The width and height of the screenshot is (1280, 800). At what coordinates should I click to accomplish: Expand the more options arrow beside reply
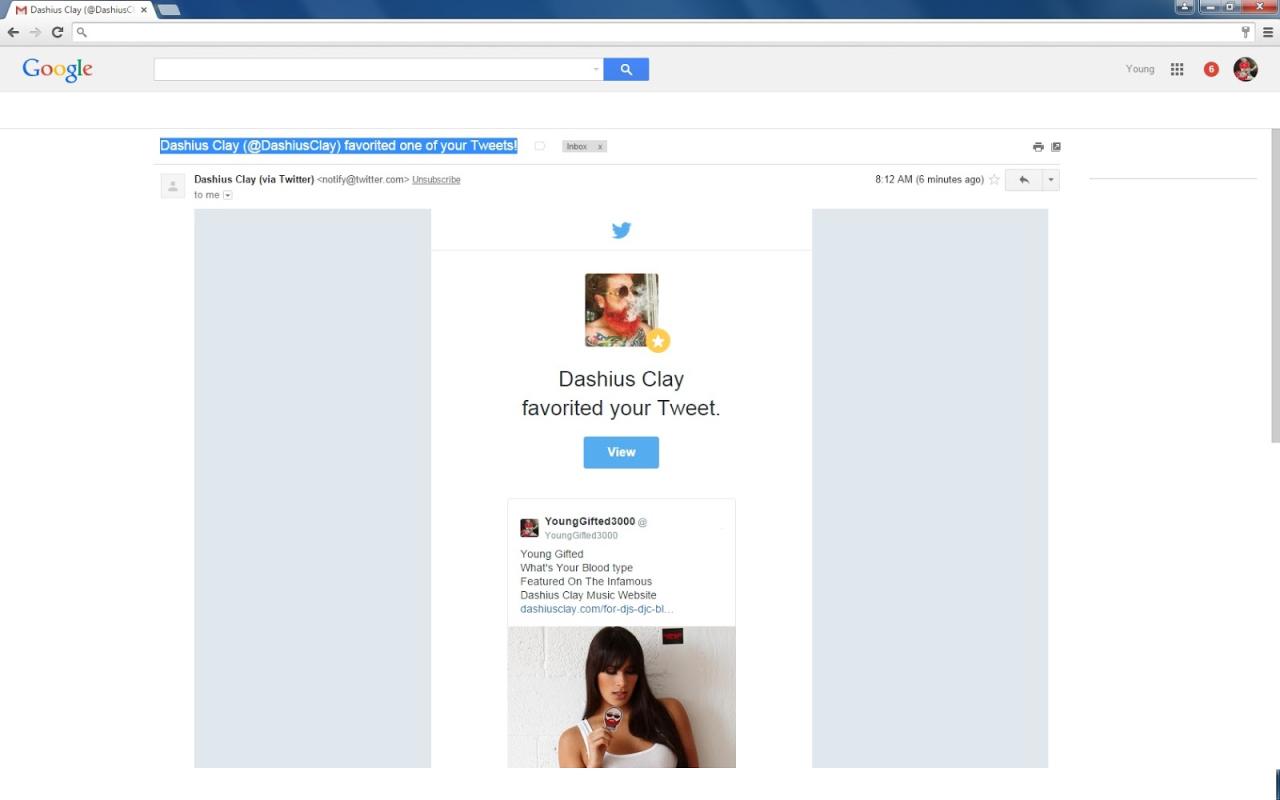[x=1050, y=180]
